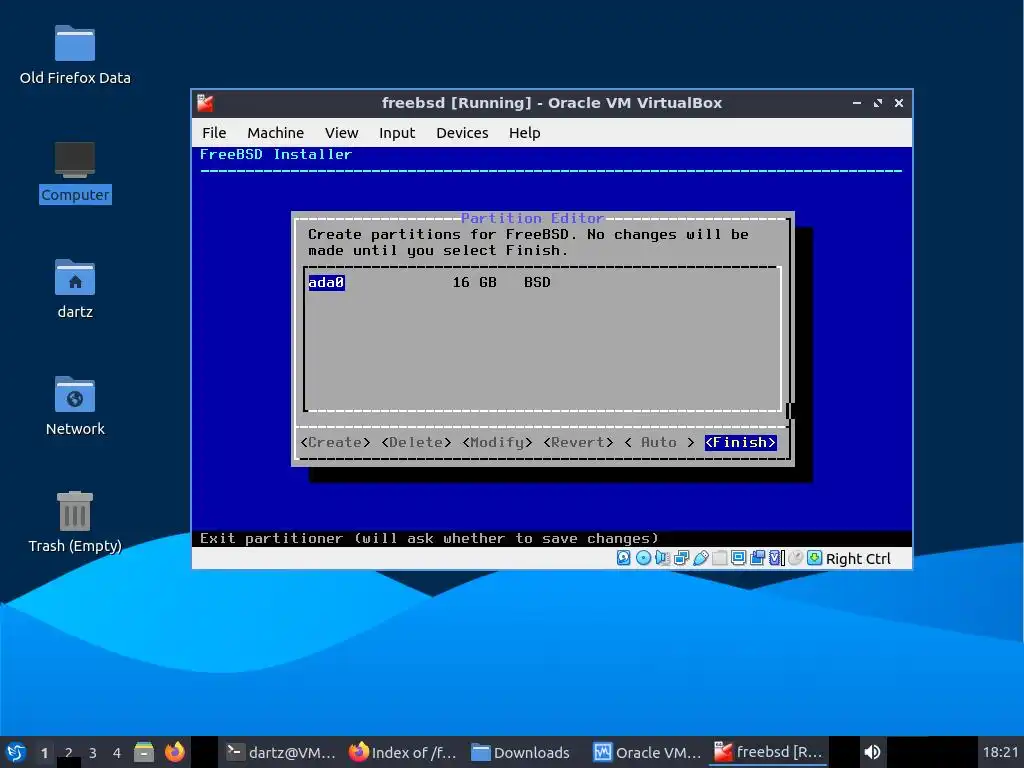This screenshot has width=1024, height=768.
Task: Click the display monitor icon in VirtualBox status bar
Action: (739, 558)
